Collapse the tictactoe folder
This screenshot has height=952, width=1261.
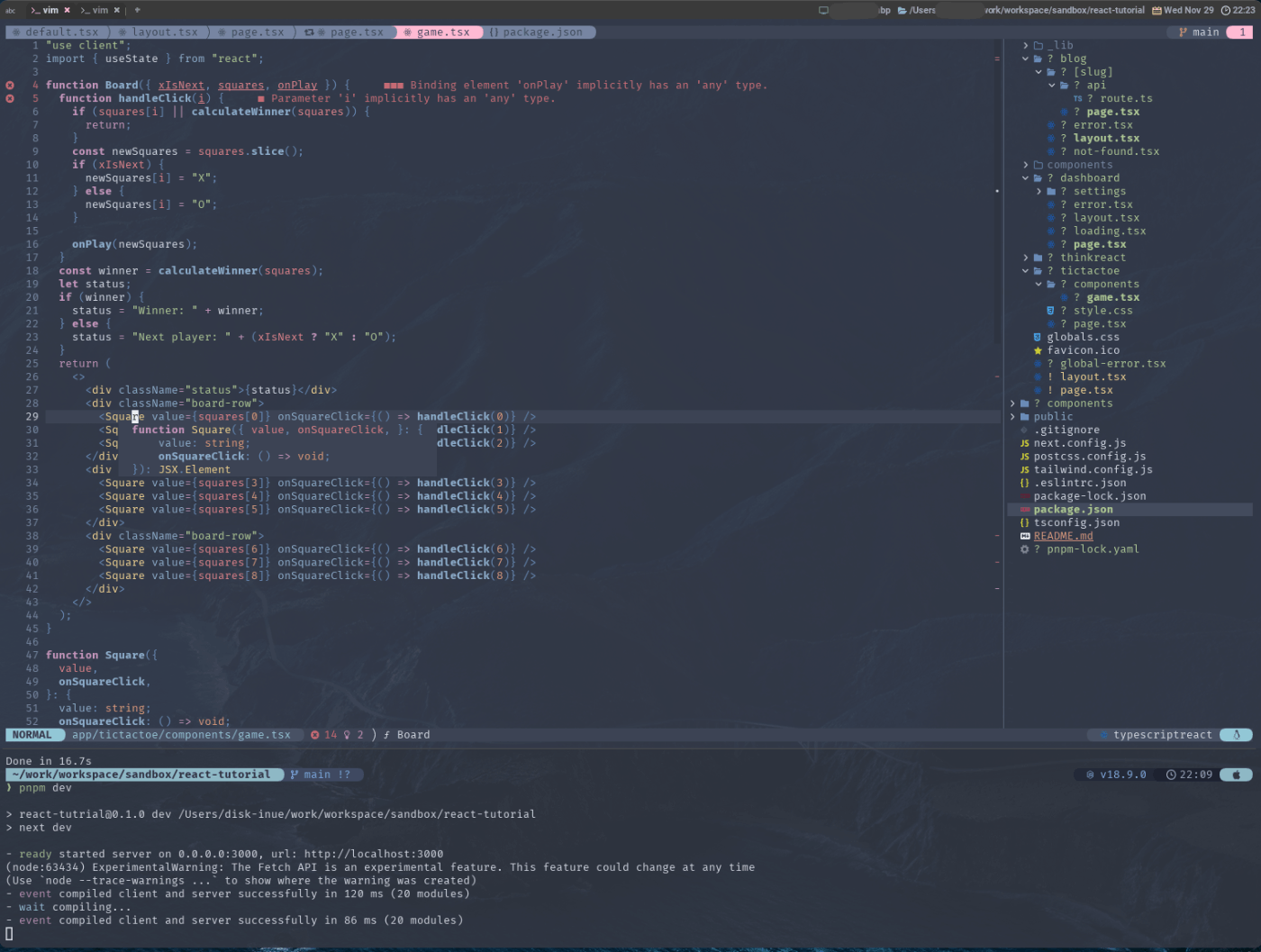(x=1026, y=271)
